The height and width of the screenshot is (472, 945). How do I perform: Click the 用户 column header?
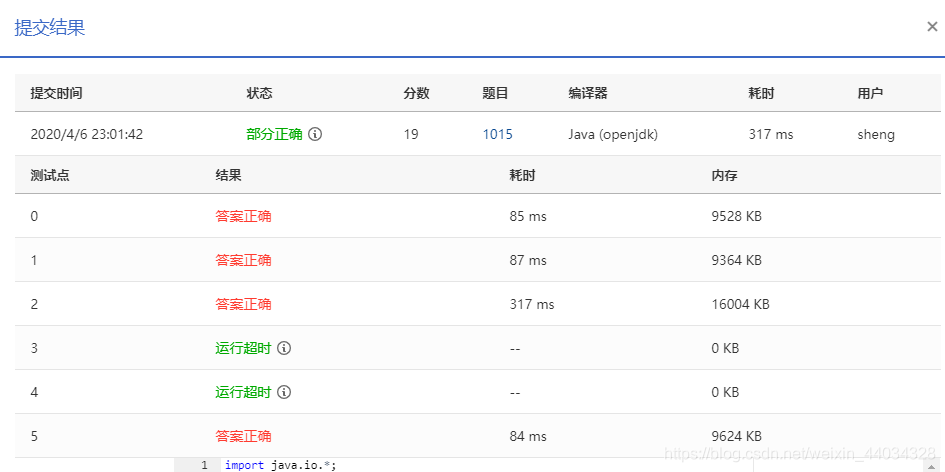[870, 93]
